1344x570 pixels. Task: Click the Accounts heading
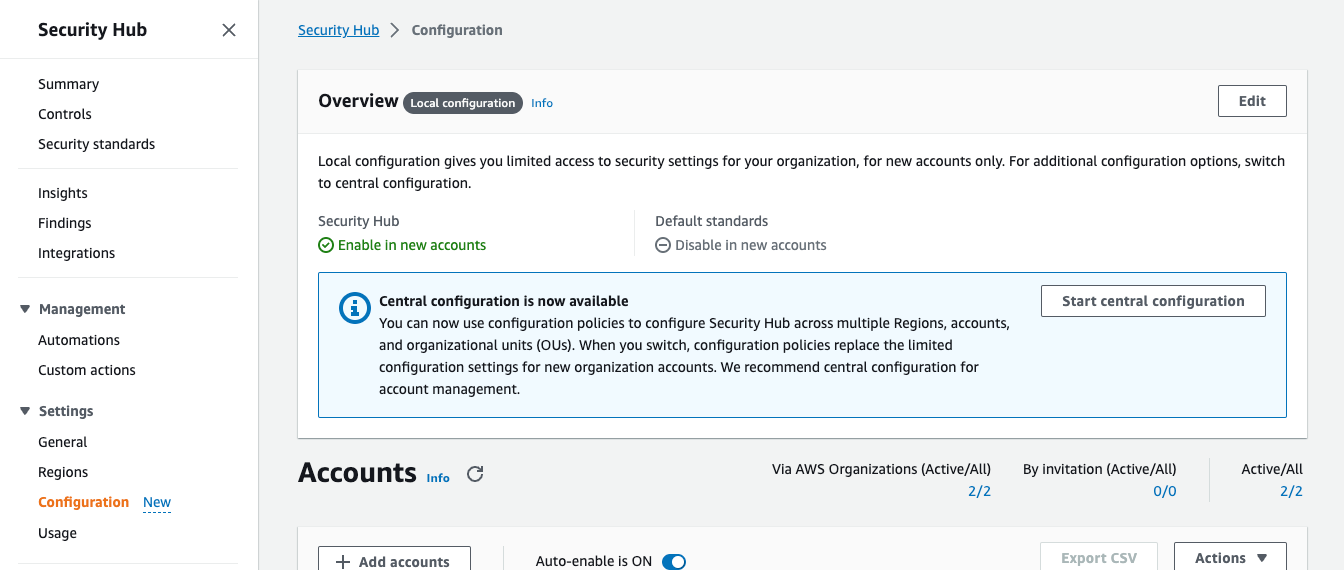357,472
